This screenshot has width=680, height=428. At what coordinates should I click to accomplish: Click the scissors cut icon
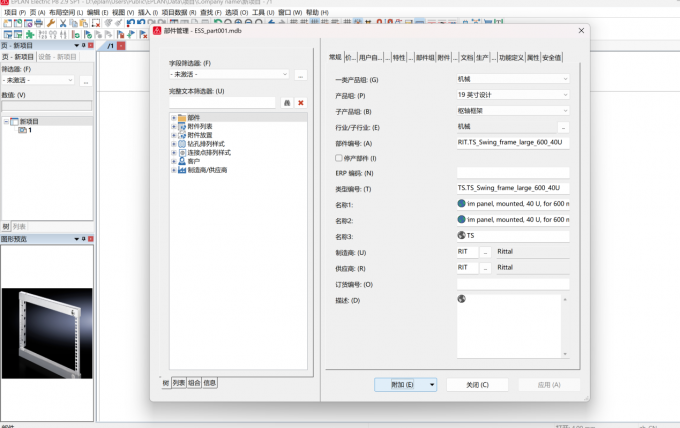[63, 23]
